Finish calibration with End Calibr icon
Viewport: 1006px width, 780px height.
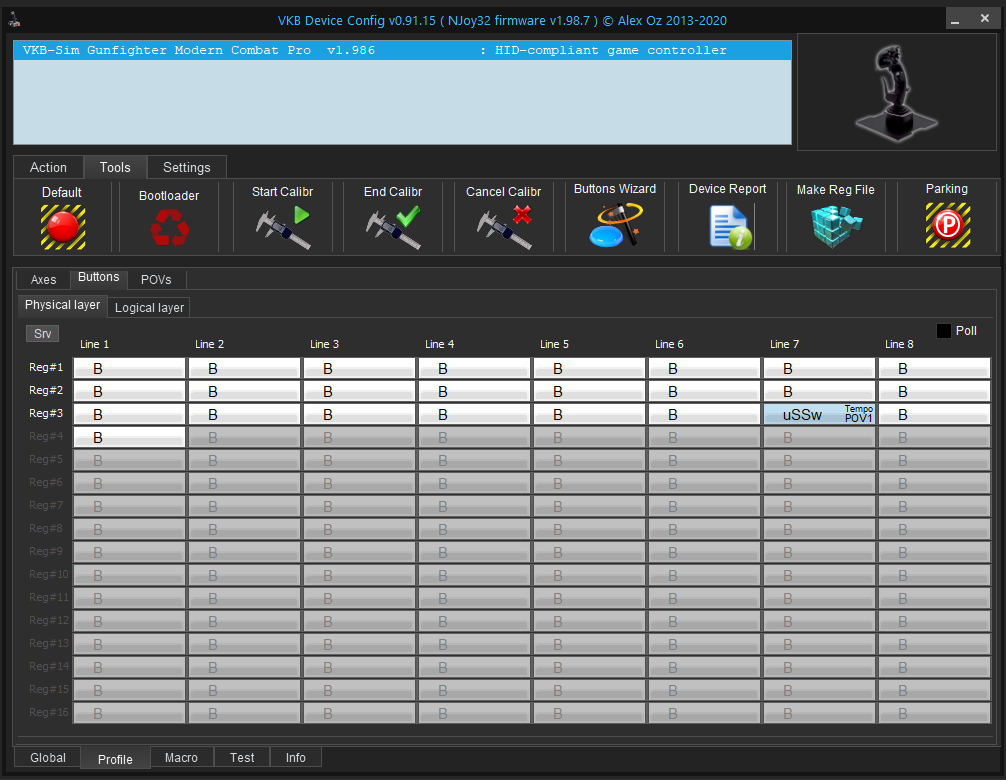393,226
